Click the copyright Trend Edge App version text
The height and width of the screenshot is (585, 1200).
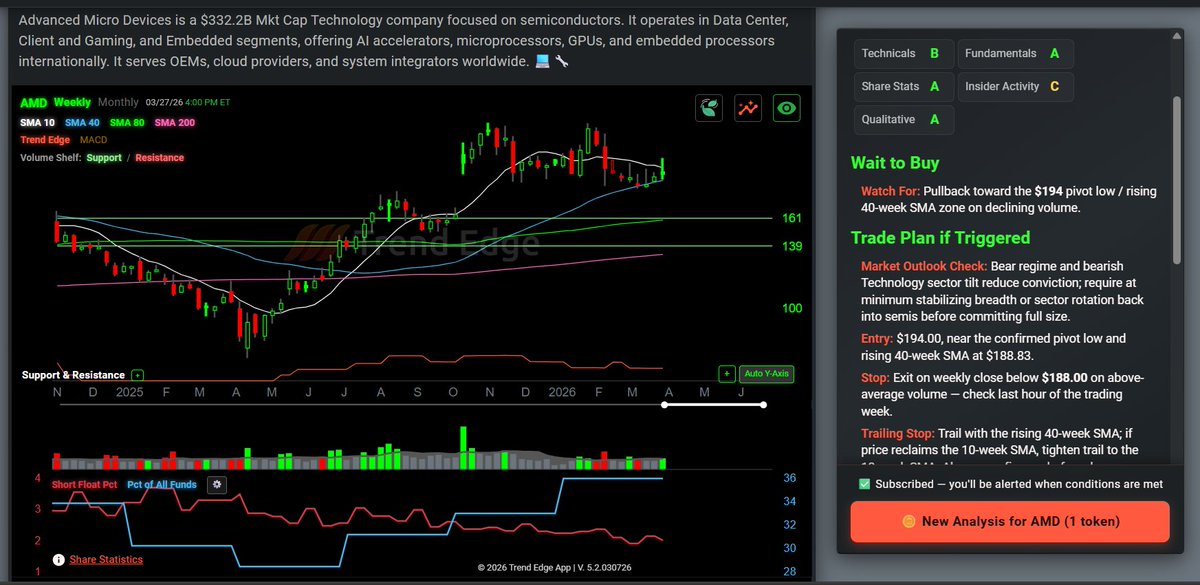(554, 567)
